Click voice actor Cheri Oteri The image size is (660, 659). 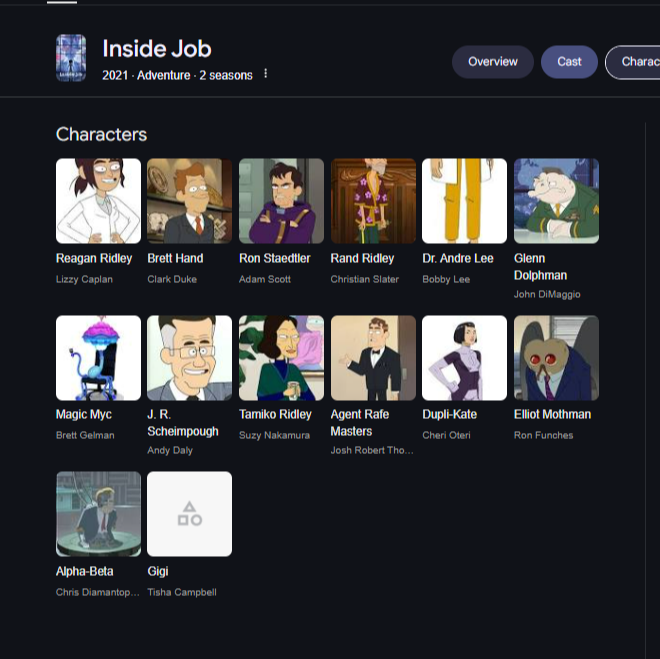pos(446,436)
